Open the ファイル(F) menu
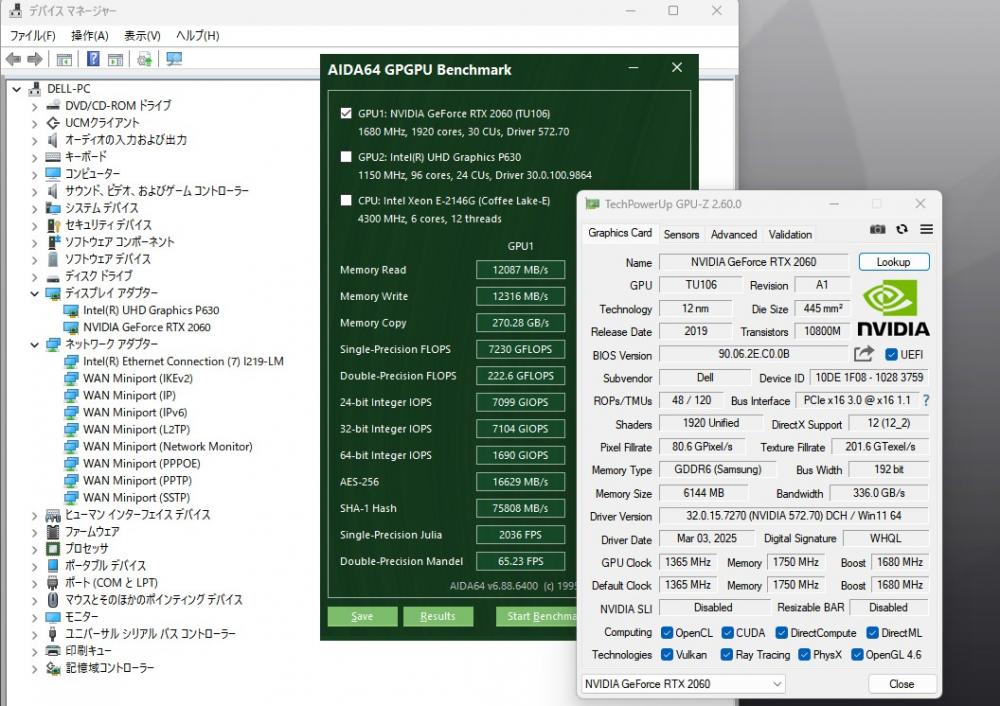1000x706 pixels. click(x=33, y=36)
